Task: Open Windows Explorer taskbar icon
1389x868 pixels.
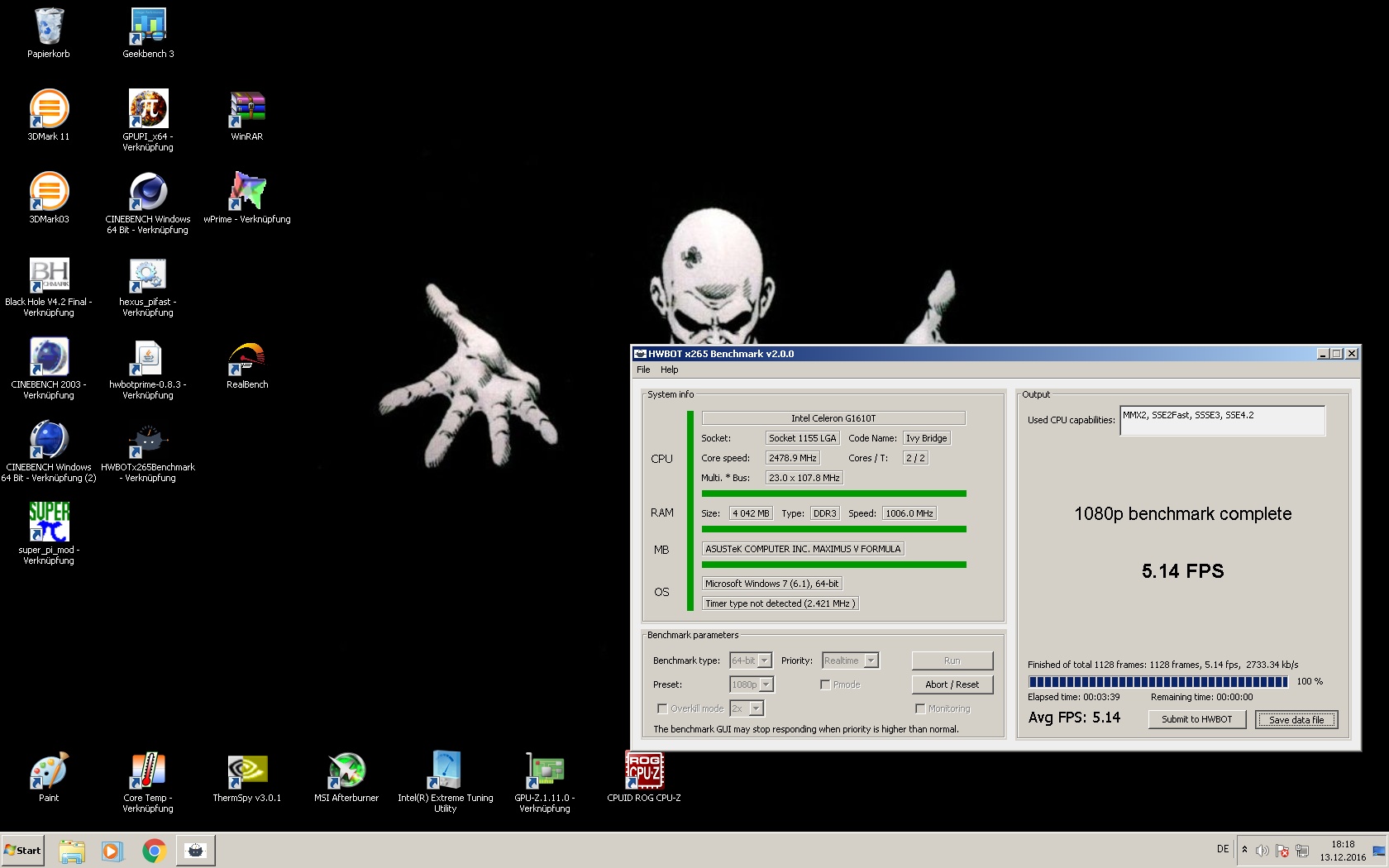Action: tap(72, 851)
